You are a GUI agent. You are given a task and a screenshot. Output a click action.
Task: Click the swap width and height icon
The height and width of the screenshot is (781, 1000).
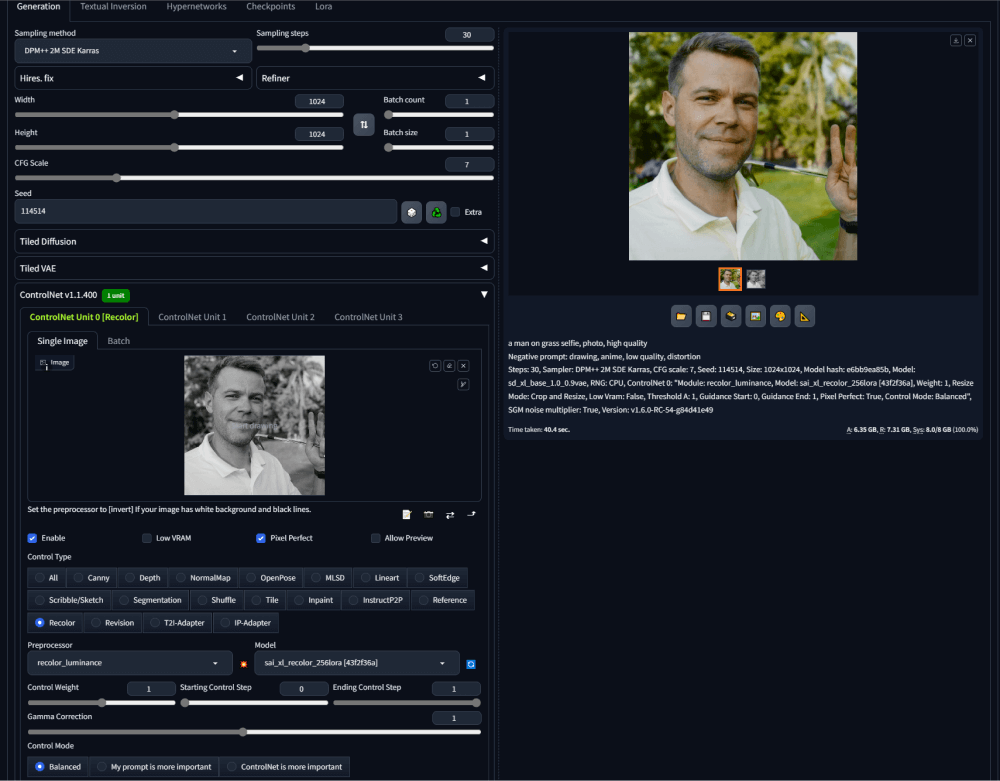pyautogui.click(x=363, y=124)
